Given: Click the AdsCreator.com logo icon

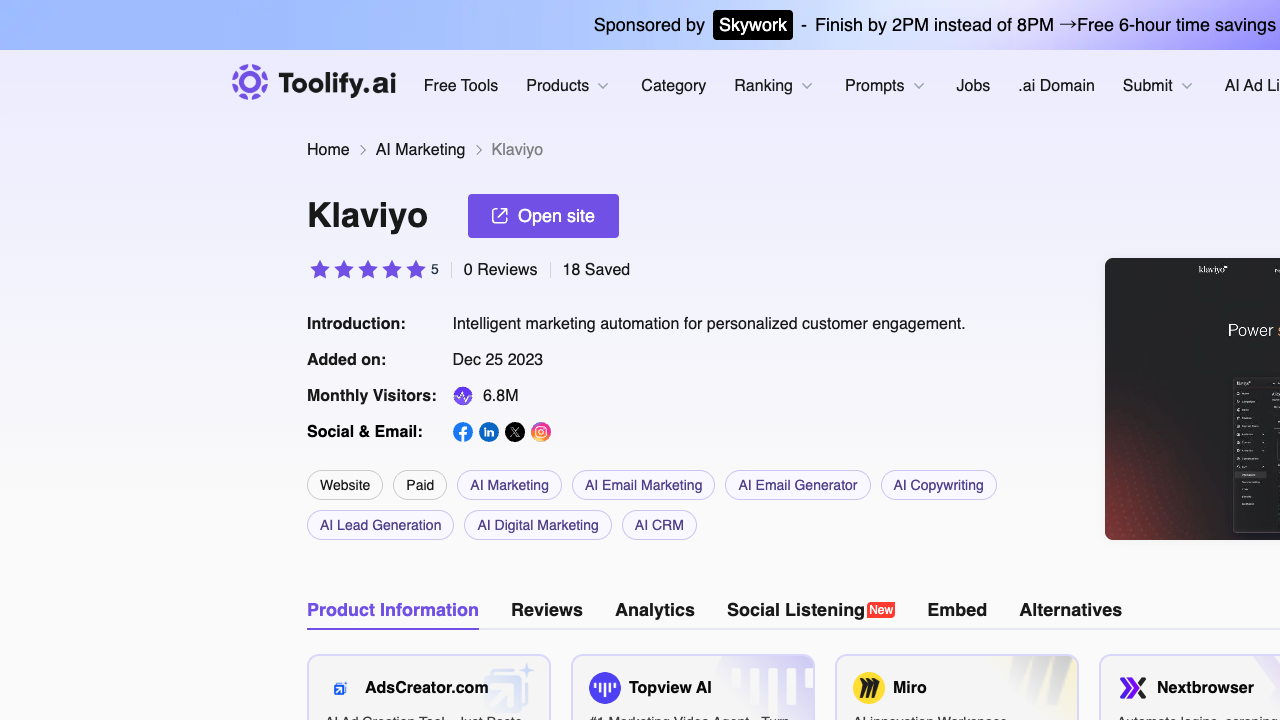Looking at the screenshot, I should tap(341, 688).
